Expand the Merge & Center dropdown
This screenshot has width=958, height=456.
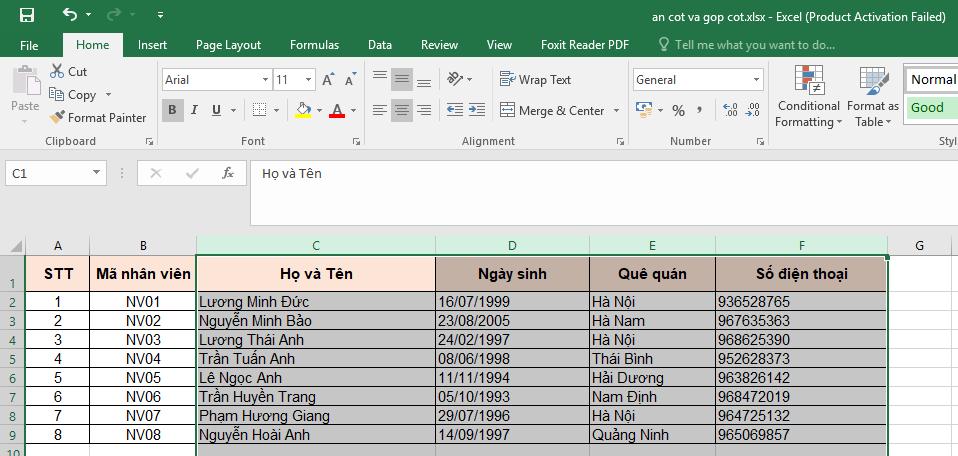616,111
